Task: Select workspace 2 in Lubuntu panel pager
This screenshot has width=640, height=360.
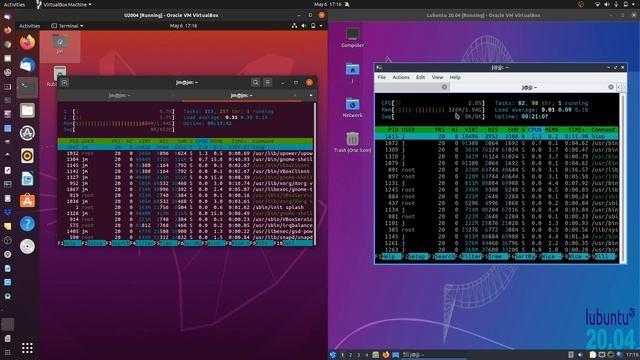Action: coord(350,355)
